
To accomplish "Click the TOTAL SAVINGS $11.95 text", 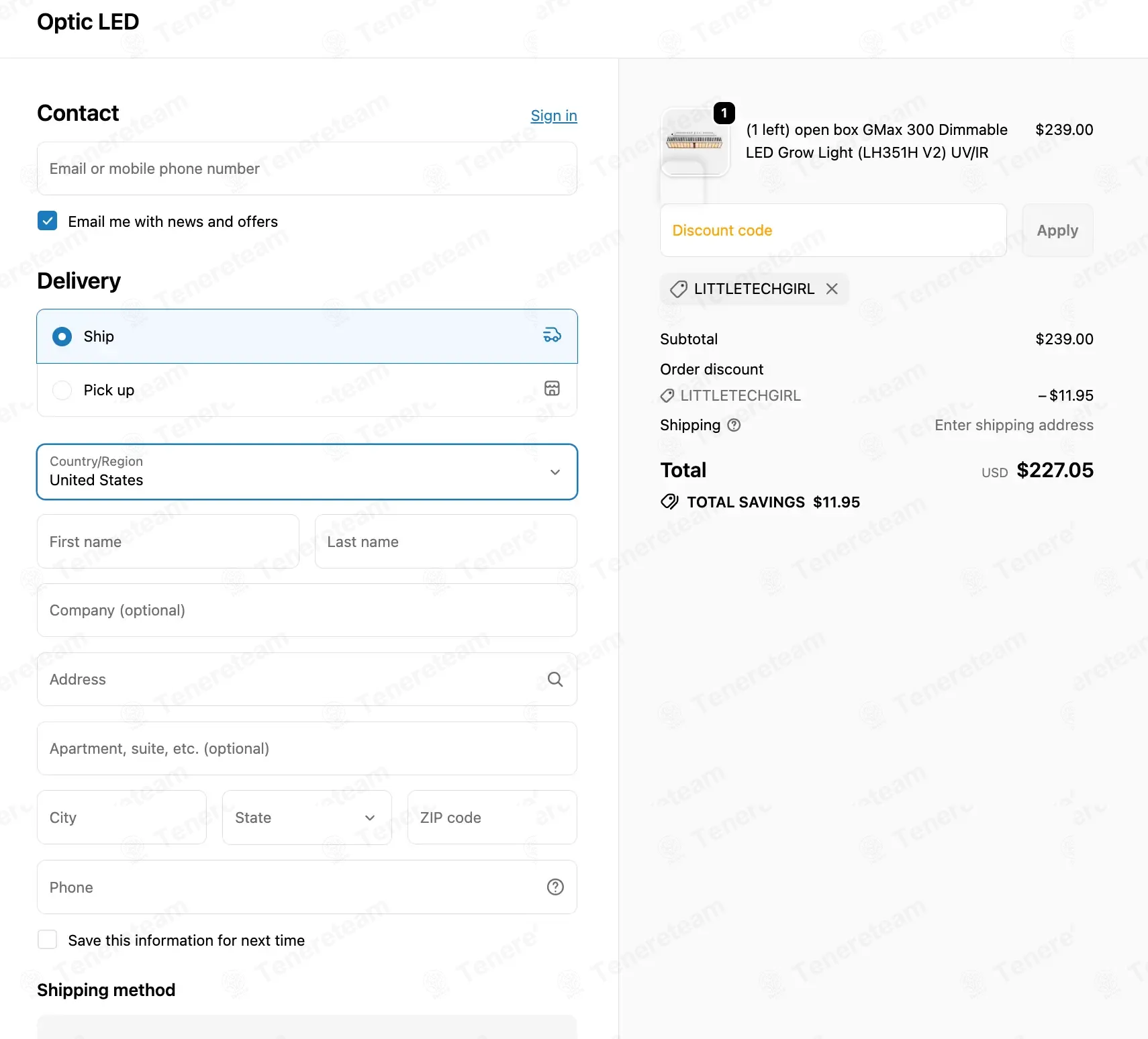I will pyautogui.click(x=773, y=502).
